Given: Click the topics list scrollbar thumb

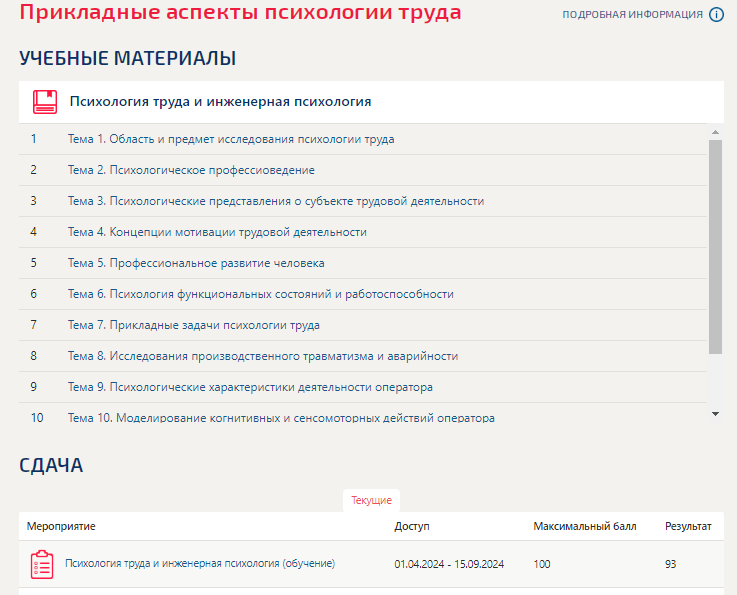Looking at the screenshot, I should (x=715, y=245).
